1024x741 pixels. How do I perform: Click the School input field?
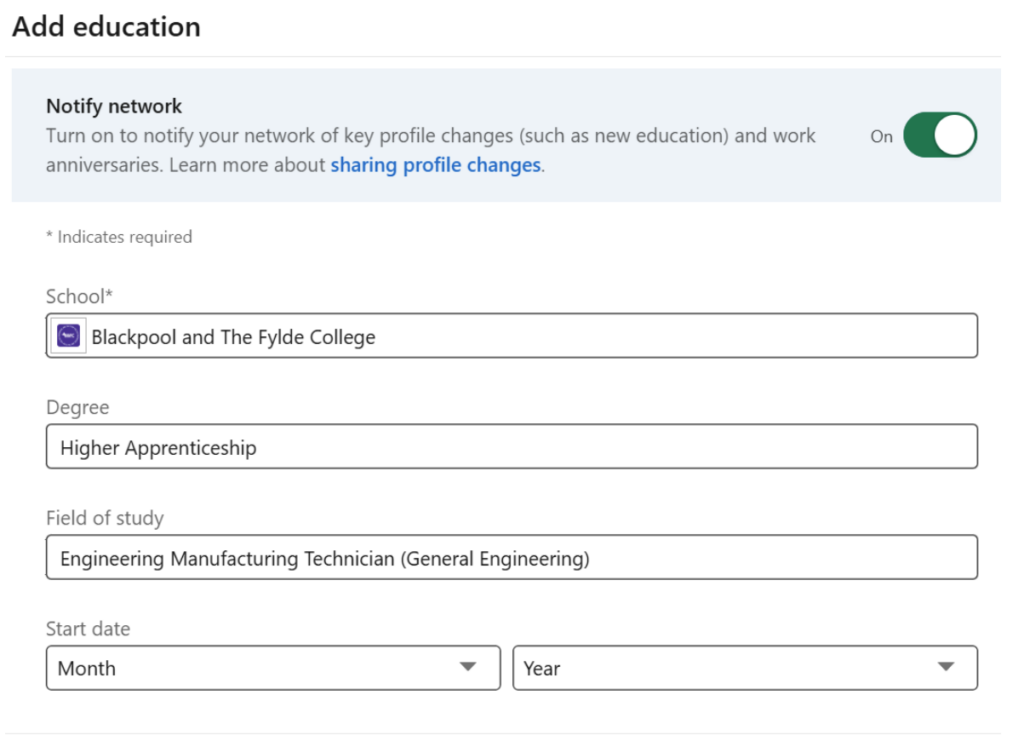600,336
